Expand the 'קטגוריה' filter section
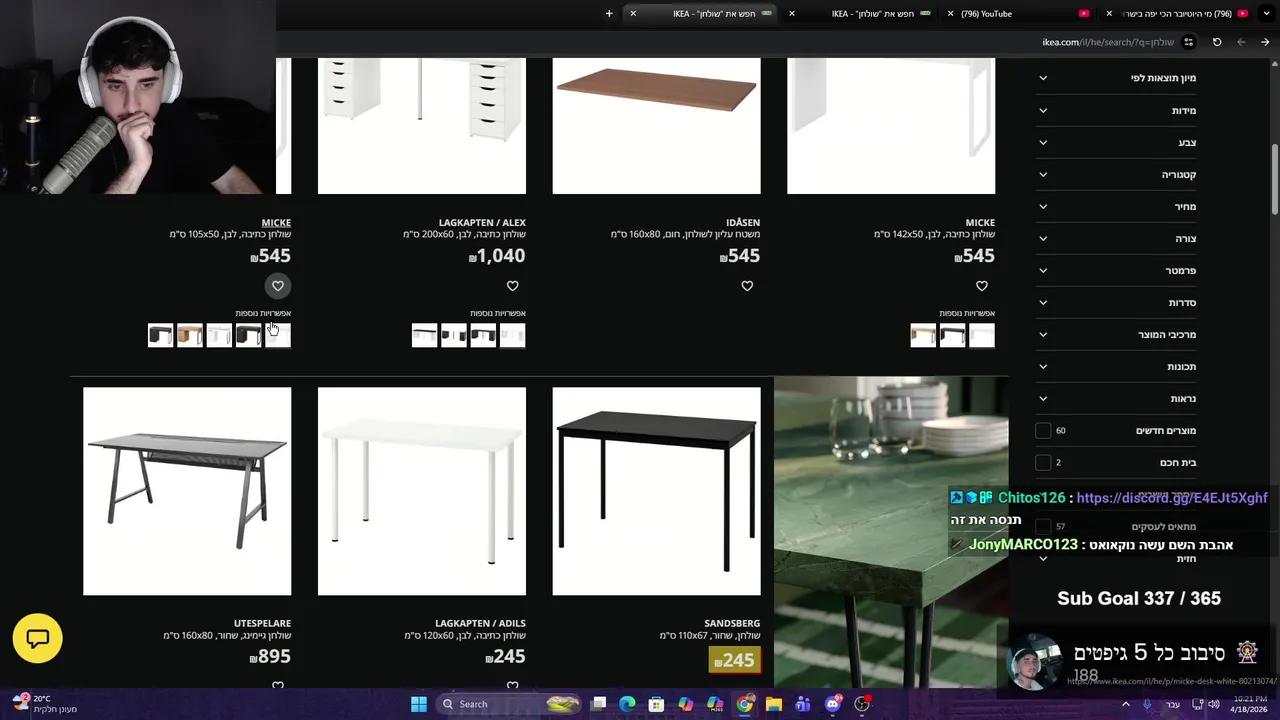 click(x=1116, y=174)
